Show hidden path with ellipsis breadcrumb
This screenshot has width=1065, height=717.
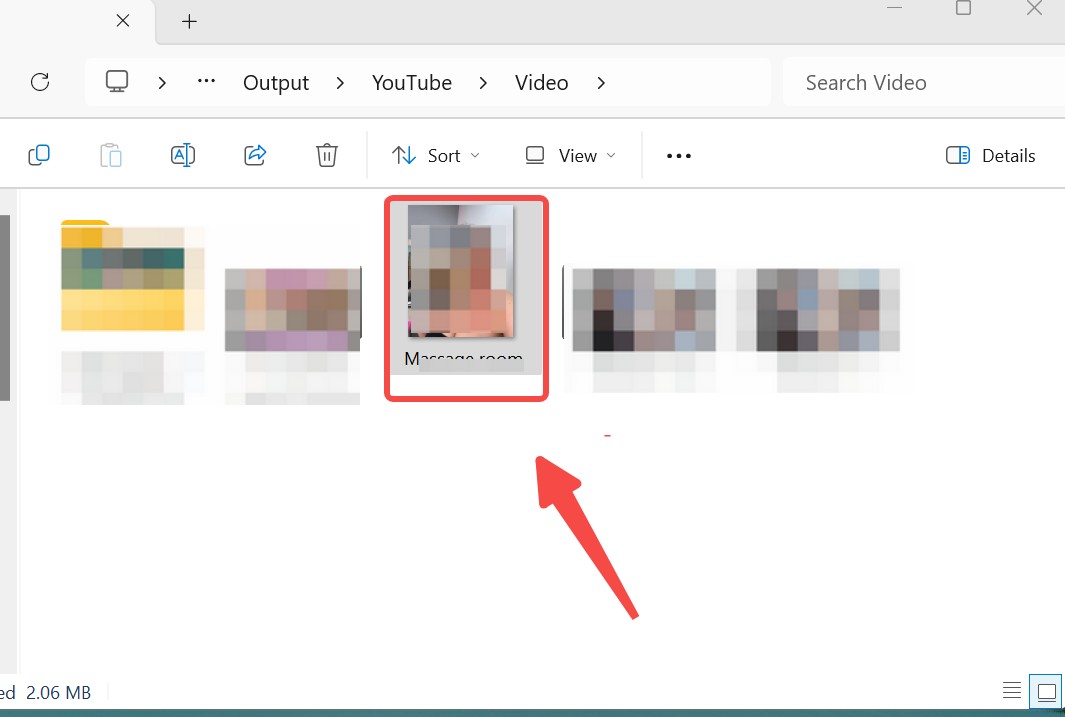pyautogui.click(x=206, y=81)
